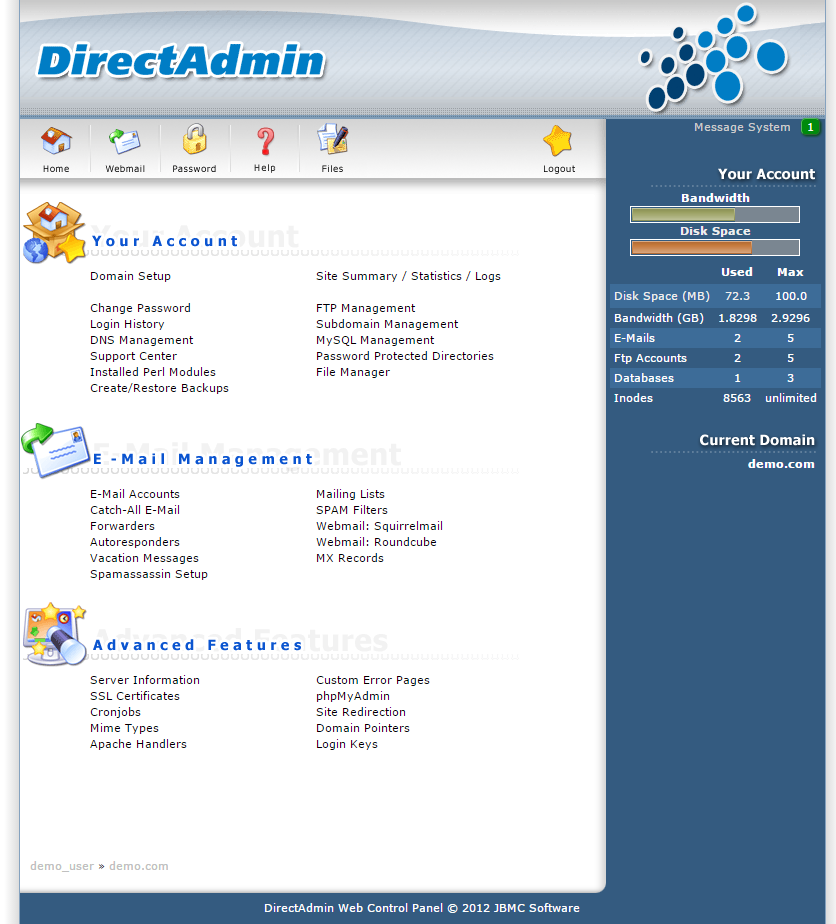836x924 pixels.
Task: View Server Information
Action: [145, 679]
